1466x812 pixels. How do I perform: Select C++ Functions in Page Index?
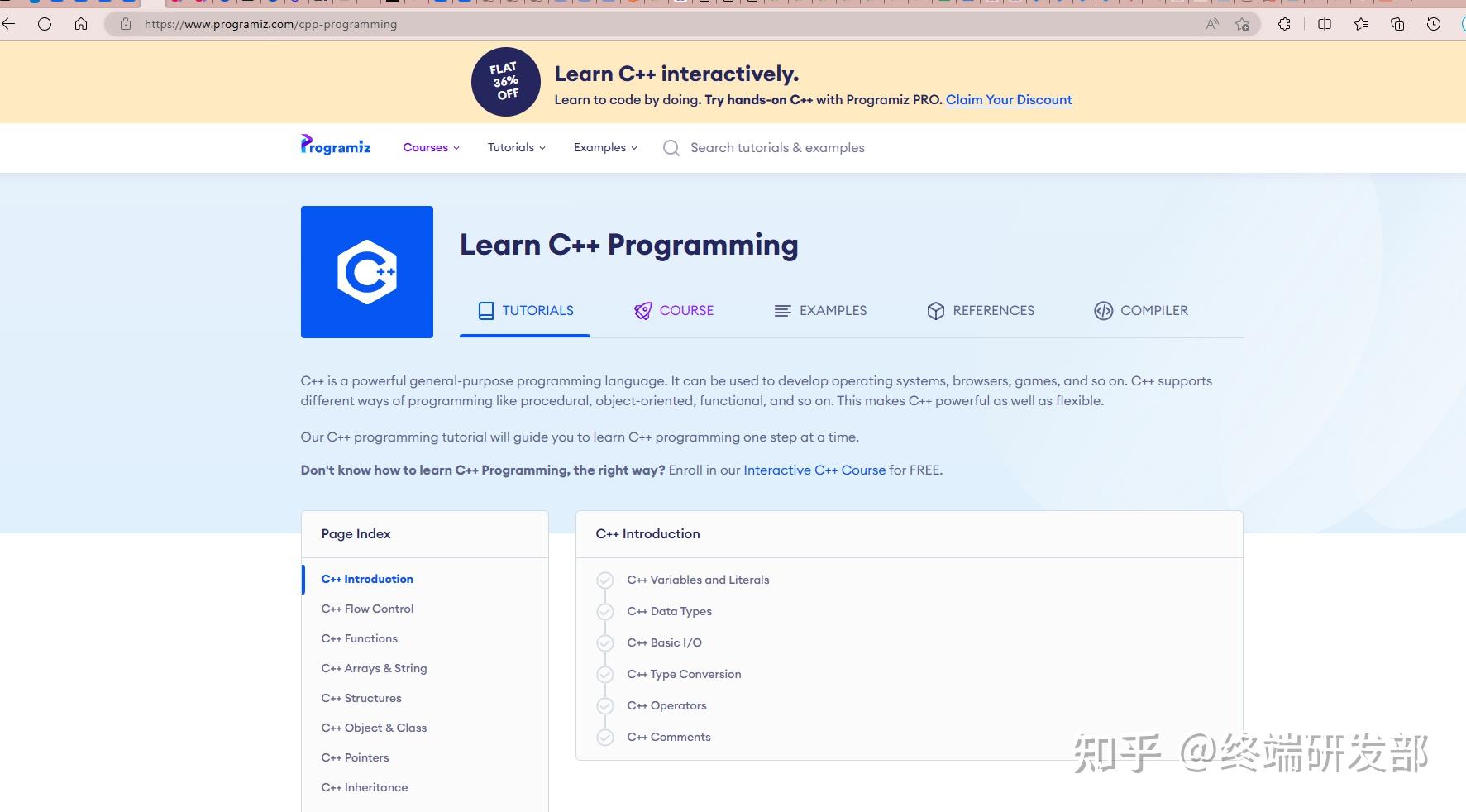click(360, 638)
